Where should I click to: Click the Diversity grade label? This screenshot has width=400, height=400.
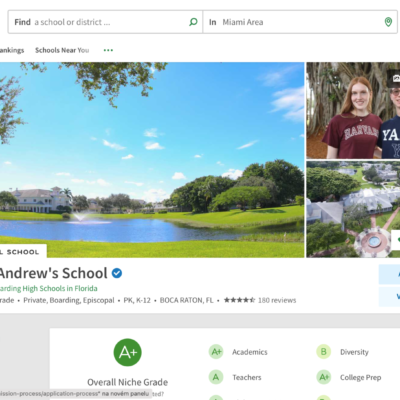354,352
